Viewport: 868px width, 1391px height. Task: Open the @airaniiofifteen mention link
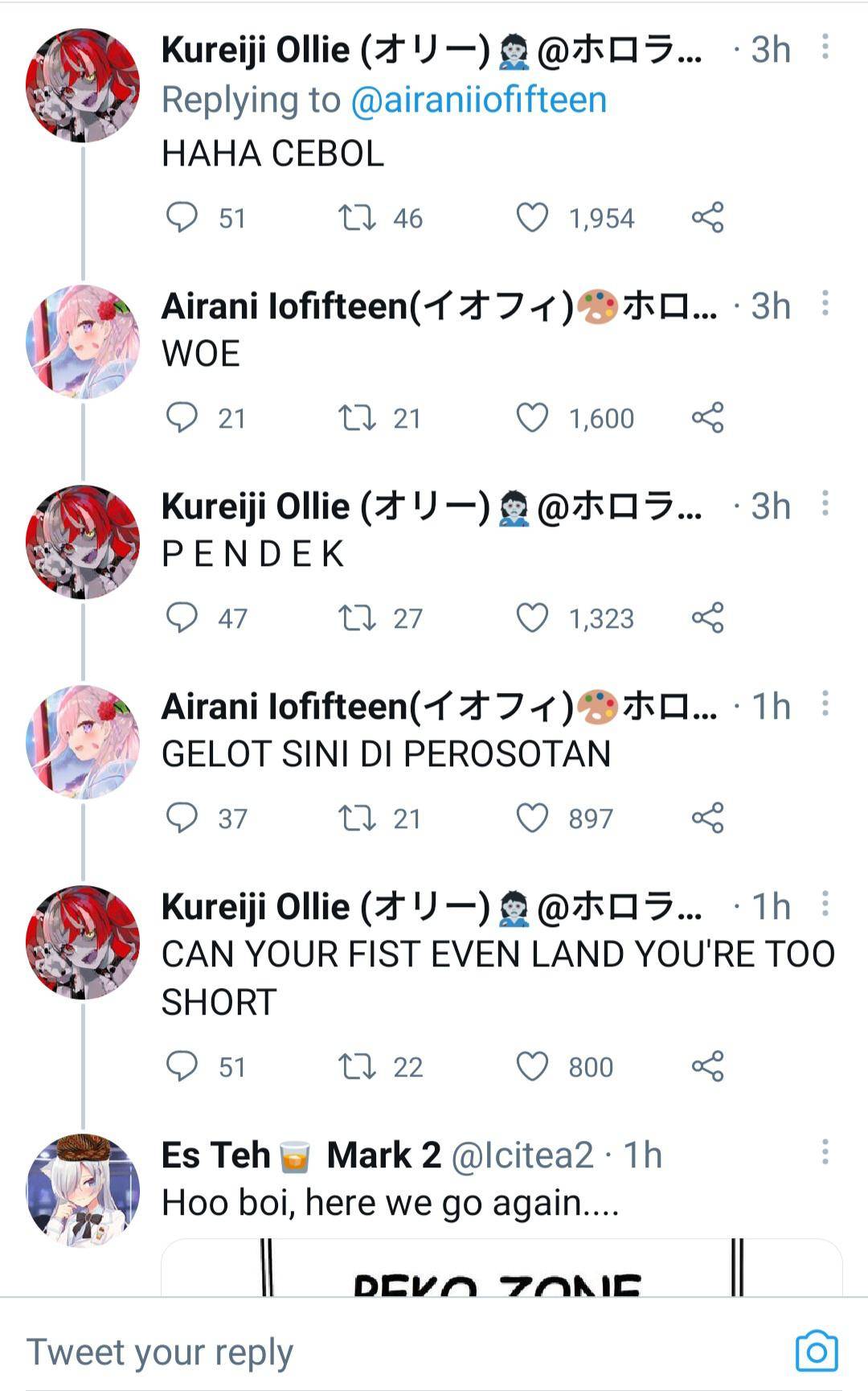click(x=478, y=101)
